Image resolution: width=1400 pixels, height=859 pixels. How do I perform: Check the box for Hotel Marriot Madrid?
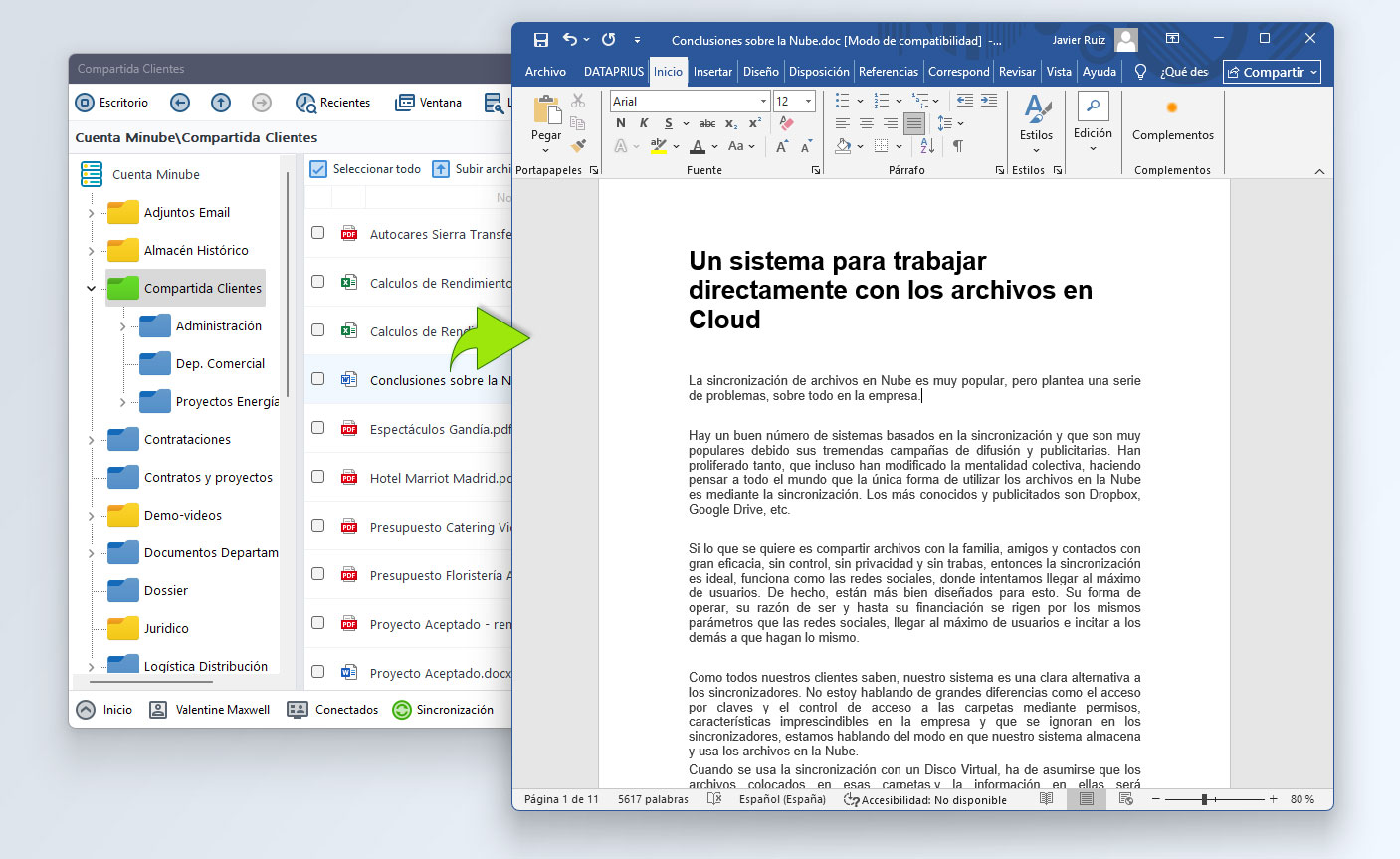[x=317, y=476]
